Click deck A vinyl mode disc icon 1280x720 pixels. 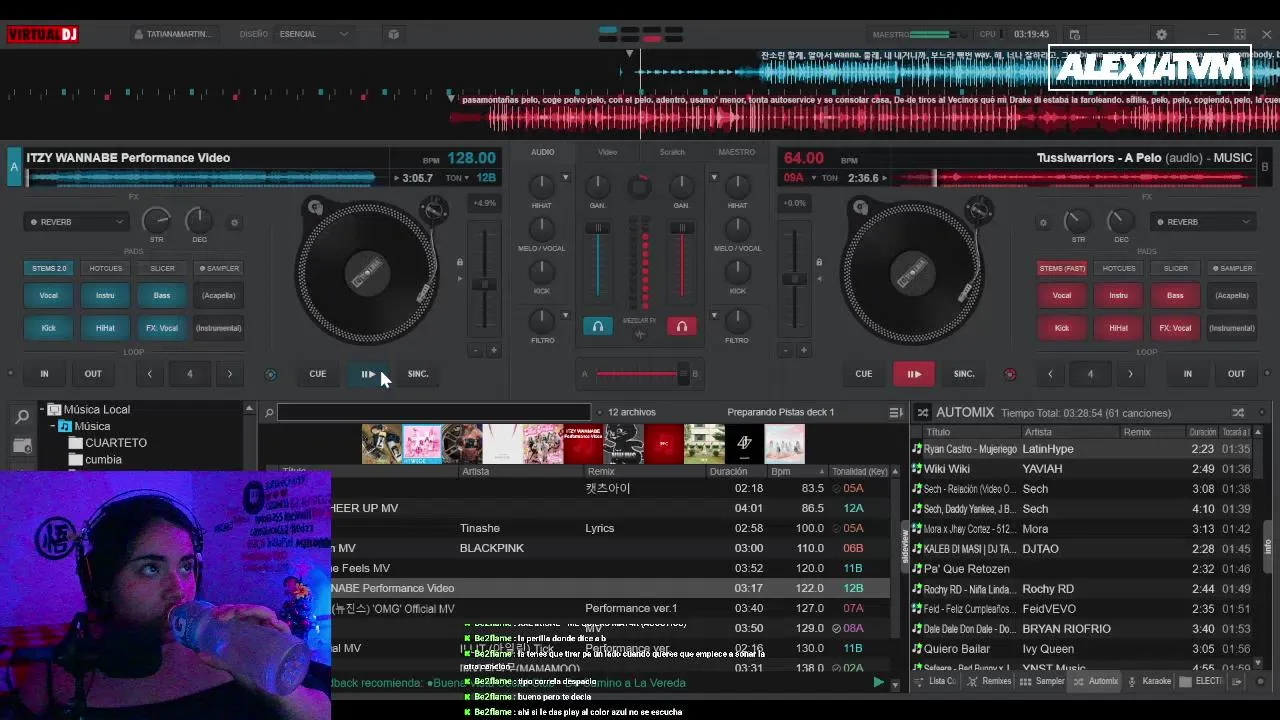[x=270, y=375]
